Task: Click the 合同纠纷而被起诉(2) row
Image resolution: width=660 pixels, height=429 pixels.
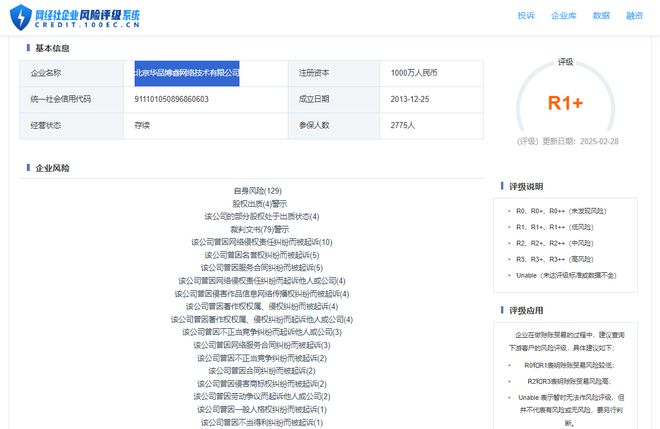Action: coord(262,371)
